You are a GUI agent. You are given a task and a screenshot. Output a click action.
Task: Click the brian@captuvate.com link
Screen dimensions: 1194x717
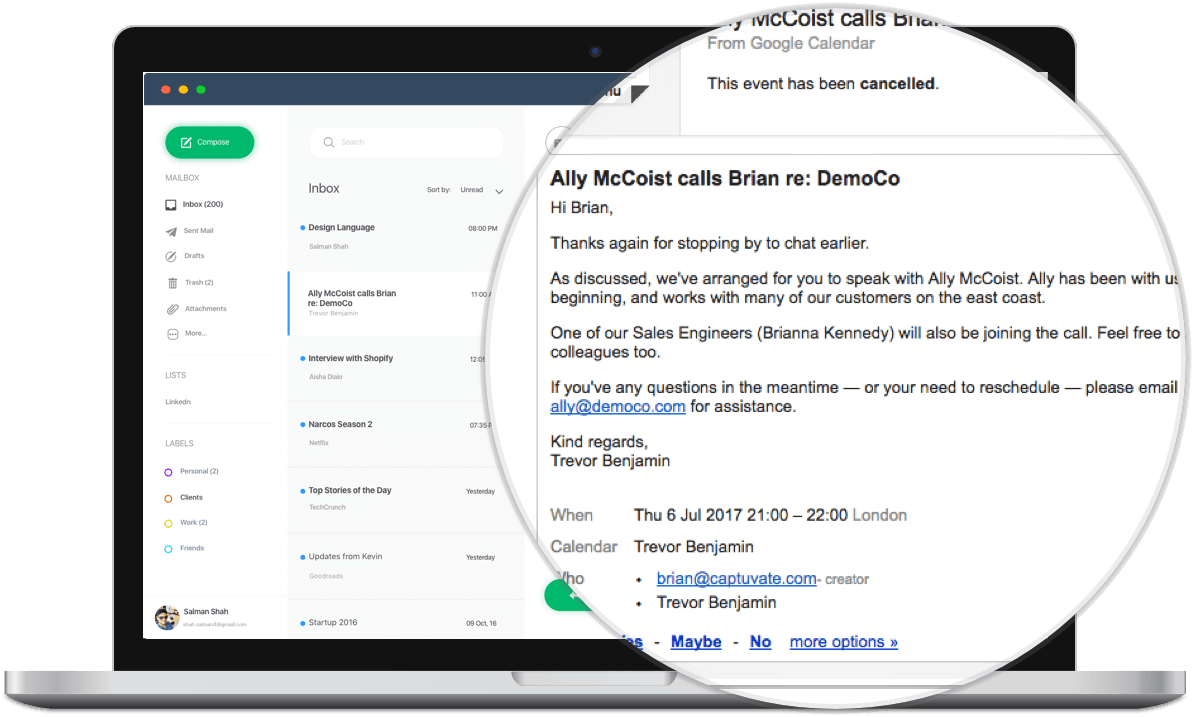click(736, 578)
